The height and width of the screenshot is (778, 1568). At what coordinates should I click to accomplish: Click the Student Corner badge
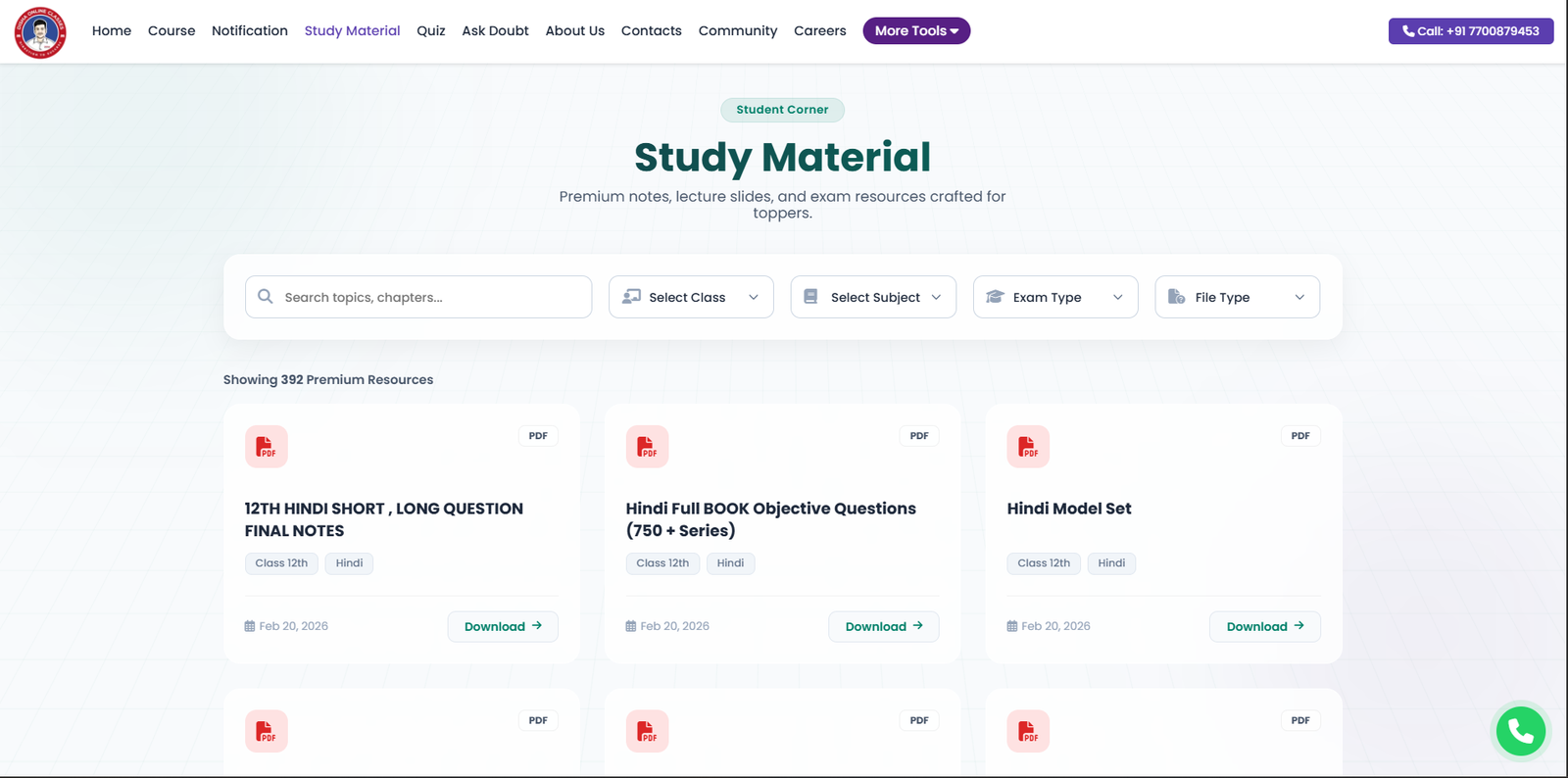pyautogui.click(x=782, y=110)
